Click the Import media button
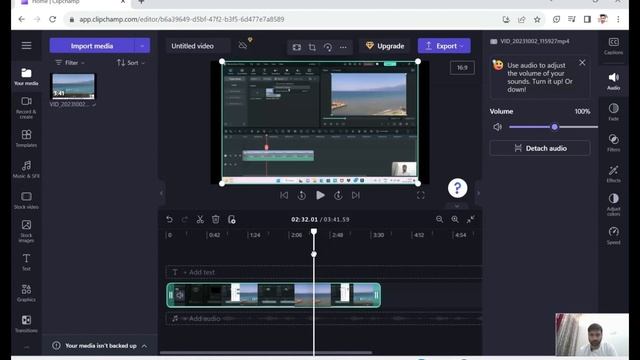Viewport: 640px width, 360px height. click(x=92, y=46)
